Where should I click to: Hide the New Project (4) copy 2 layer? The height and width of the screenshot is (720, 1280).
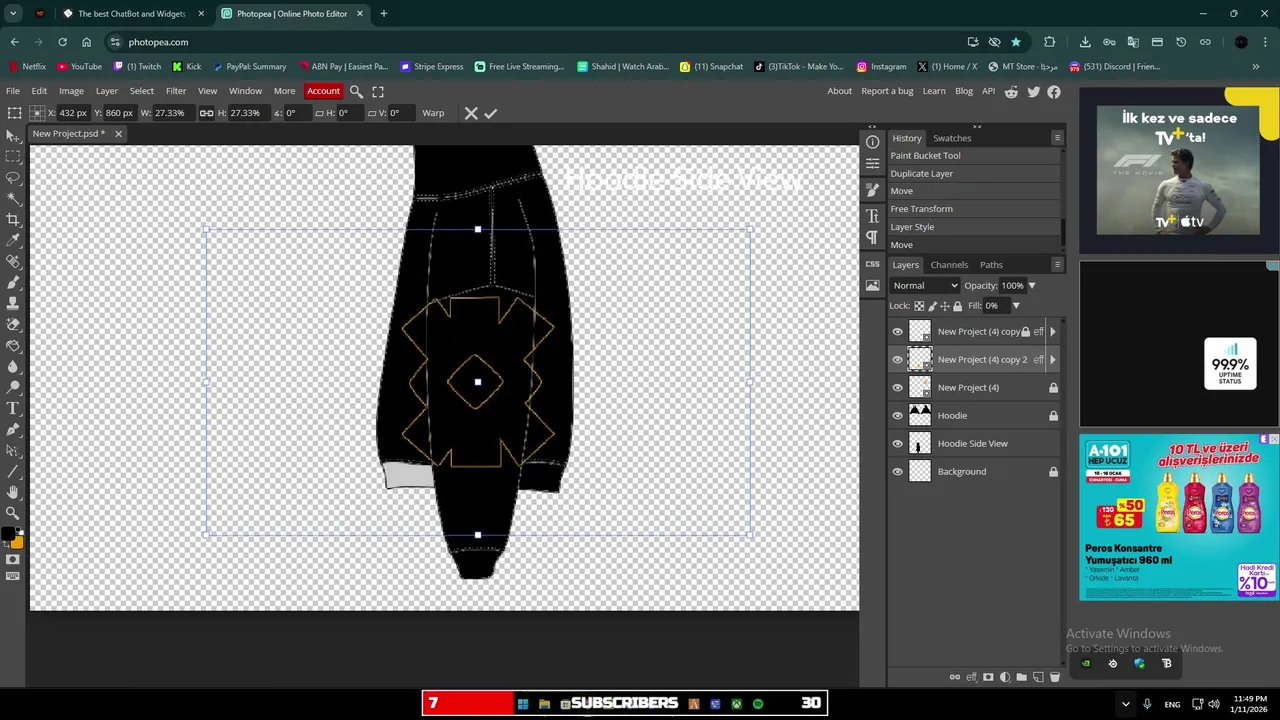coord(897,360)
